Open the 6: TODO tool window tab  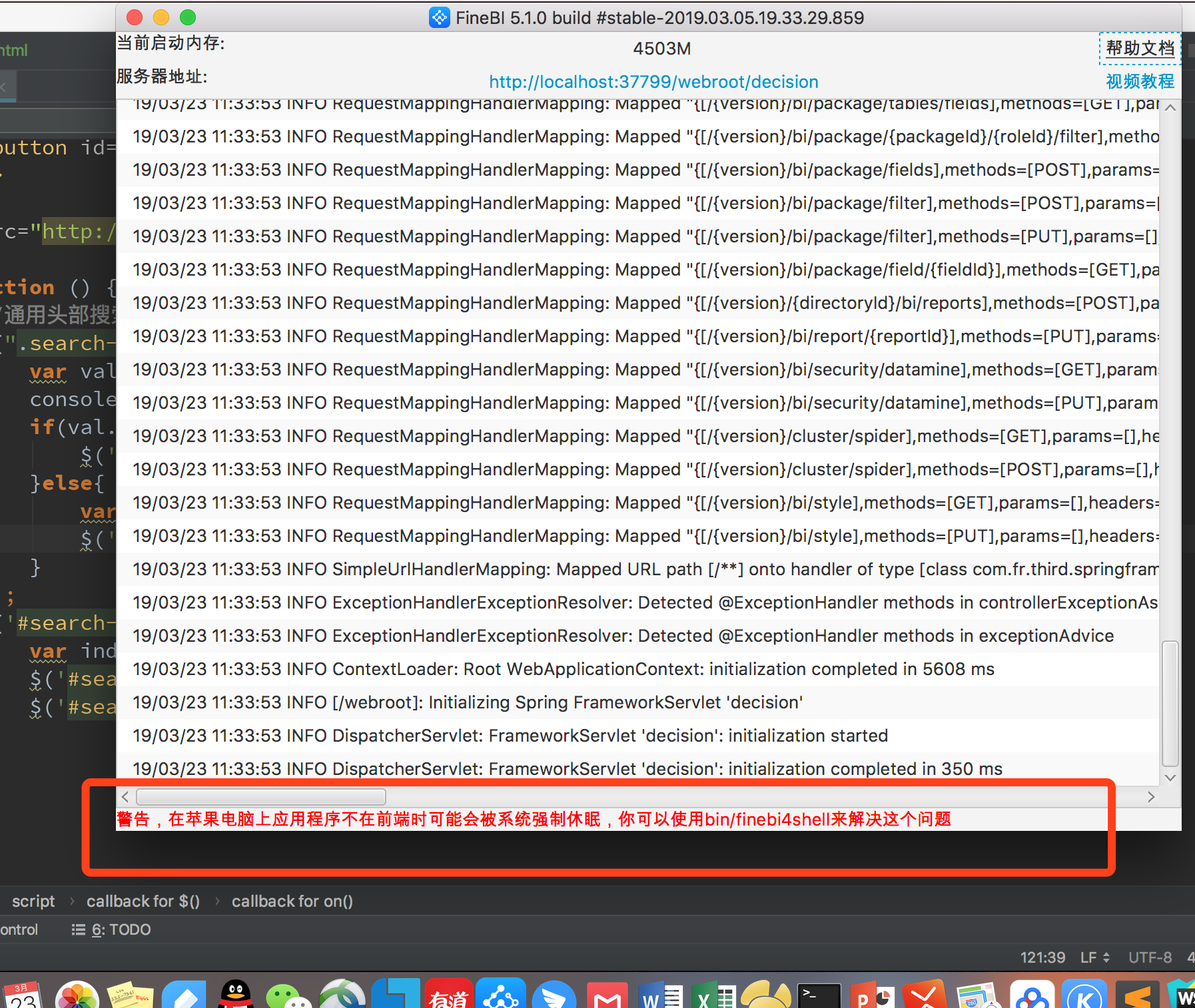(112, 929)
